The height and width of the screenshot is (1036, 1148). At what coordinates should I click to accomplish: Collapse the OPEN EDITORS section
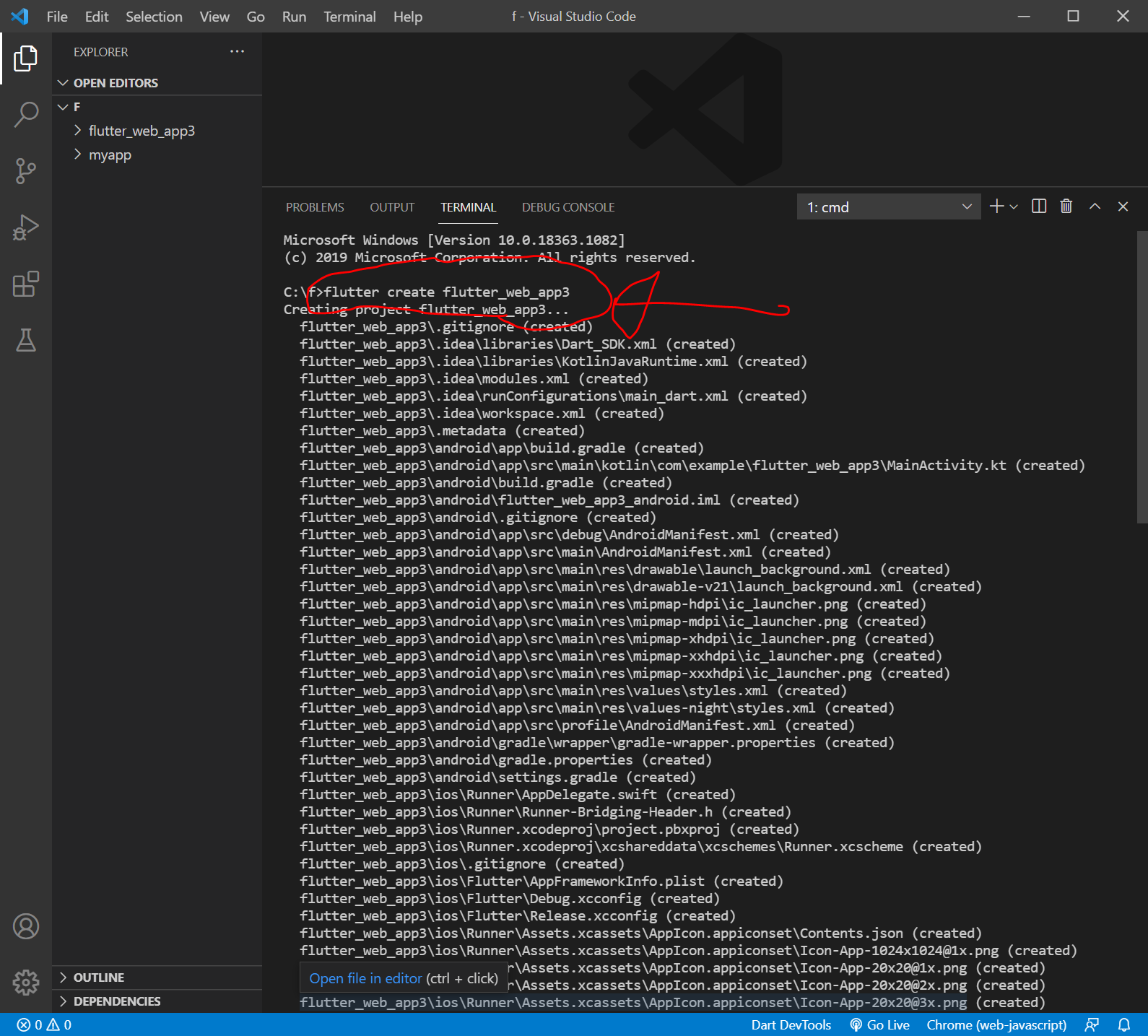click(157, 83)
